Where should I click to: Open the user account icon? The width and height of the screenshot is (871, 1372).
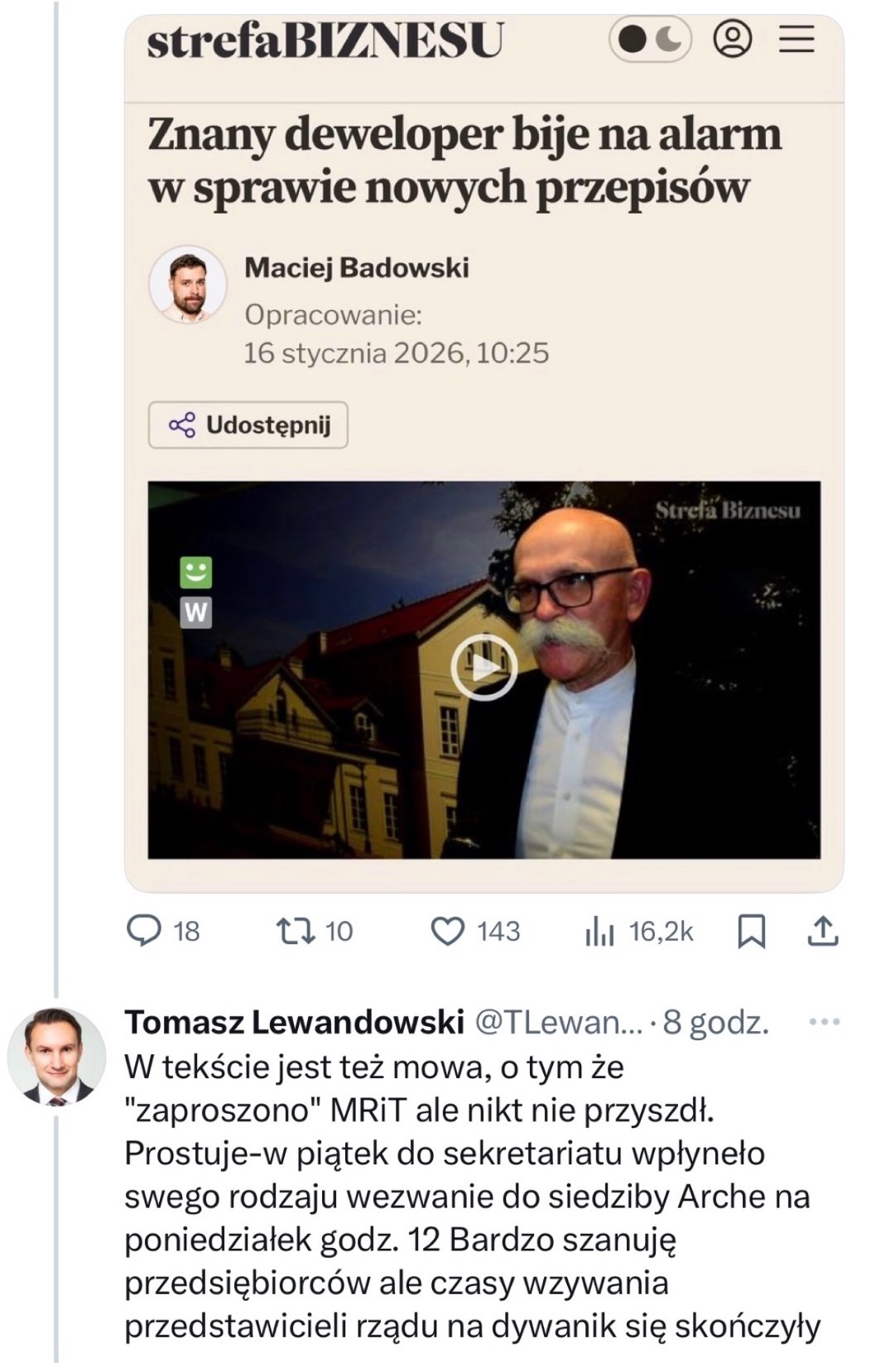[733, 39]
